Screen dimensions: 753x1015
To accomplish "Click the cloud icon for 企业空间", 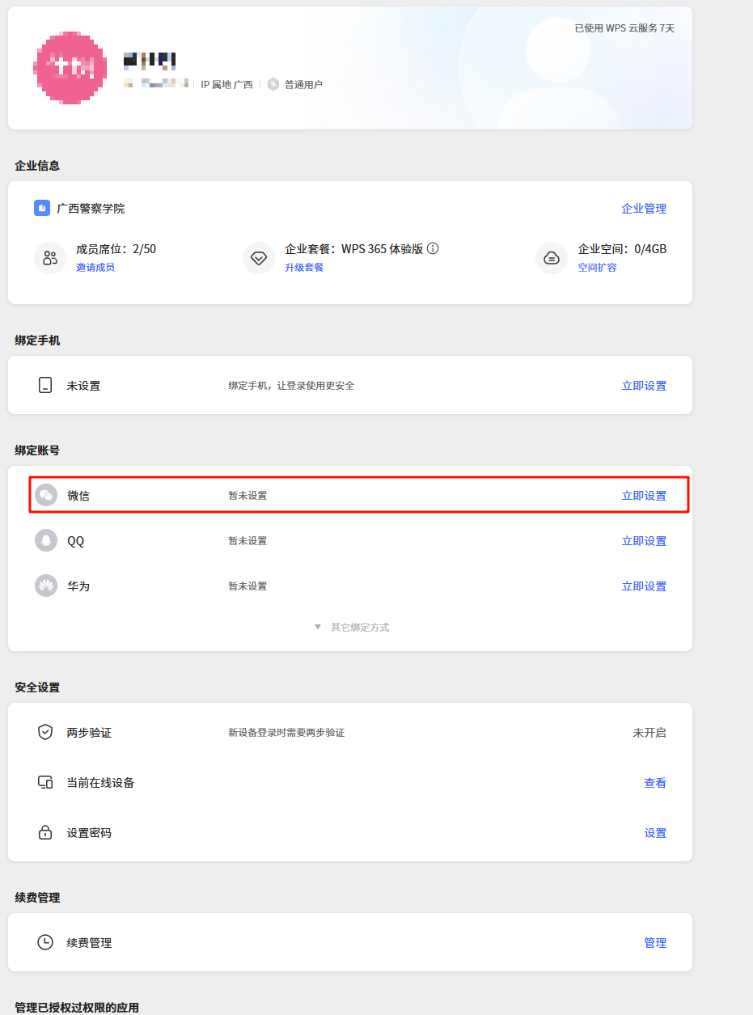I will tap(551, 258).
